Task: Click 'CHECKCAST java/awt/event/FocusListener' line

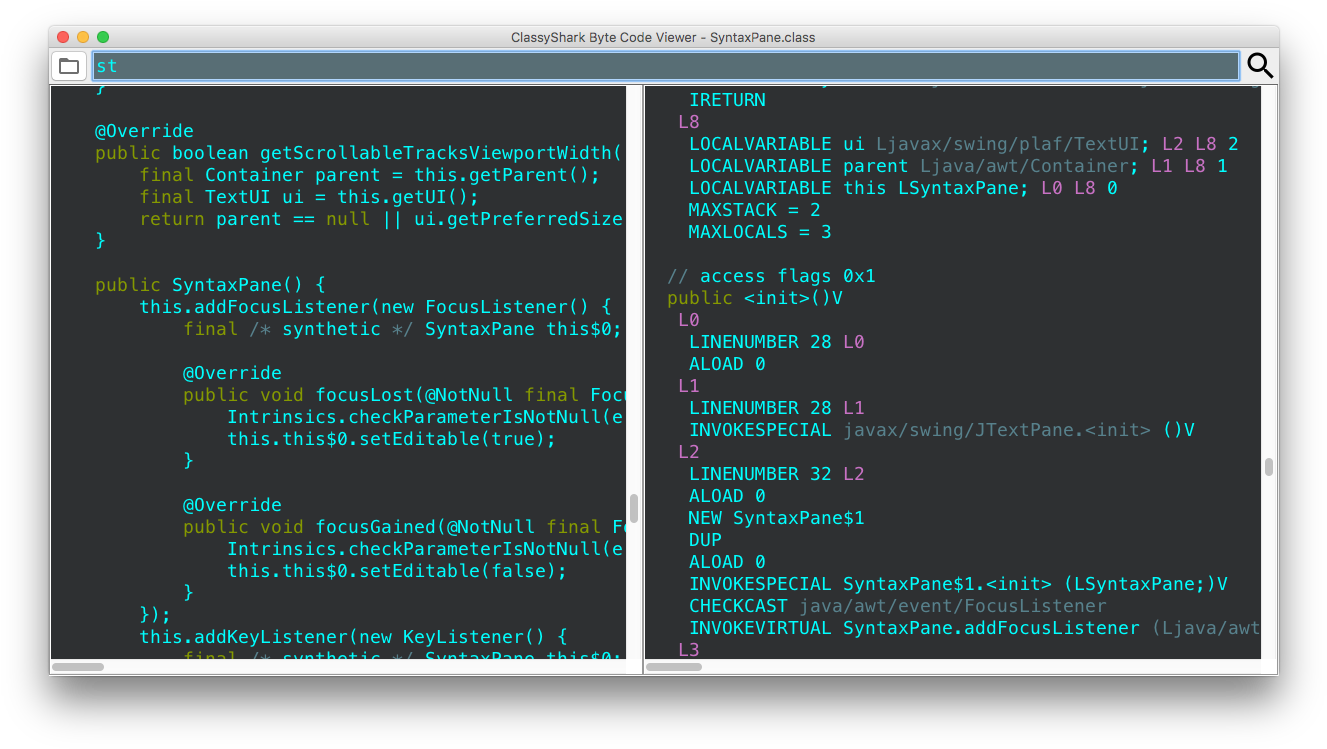Action: tap(898, 606)
